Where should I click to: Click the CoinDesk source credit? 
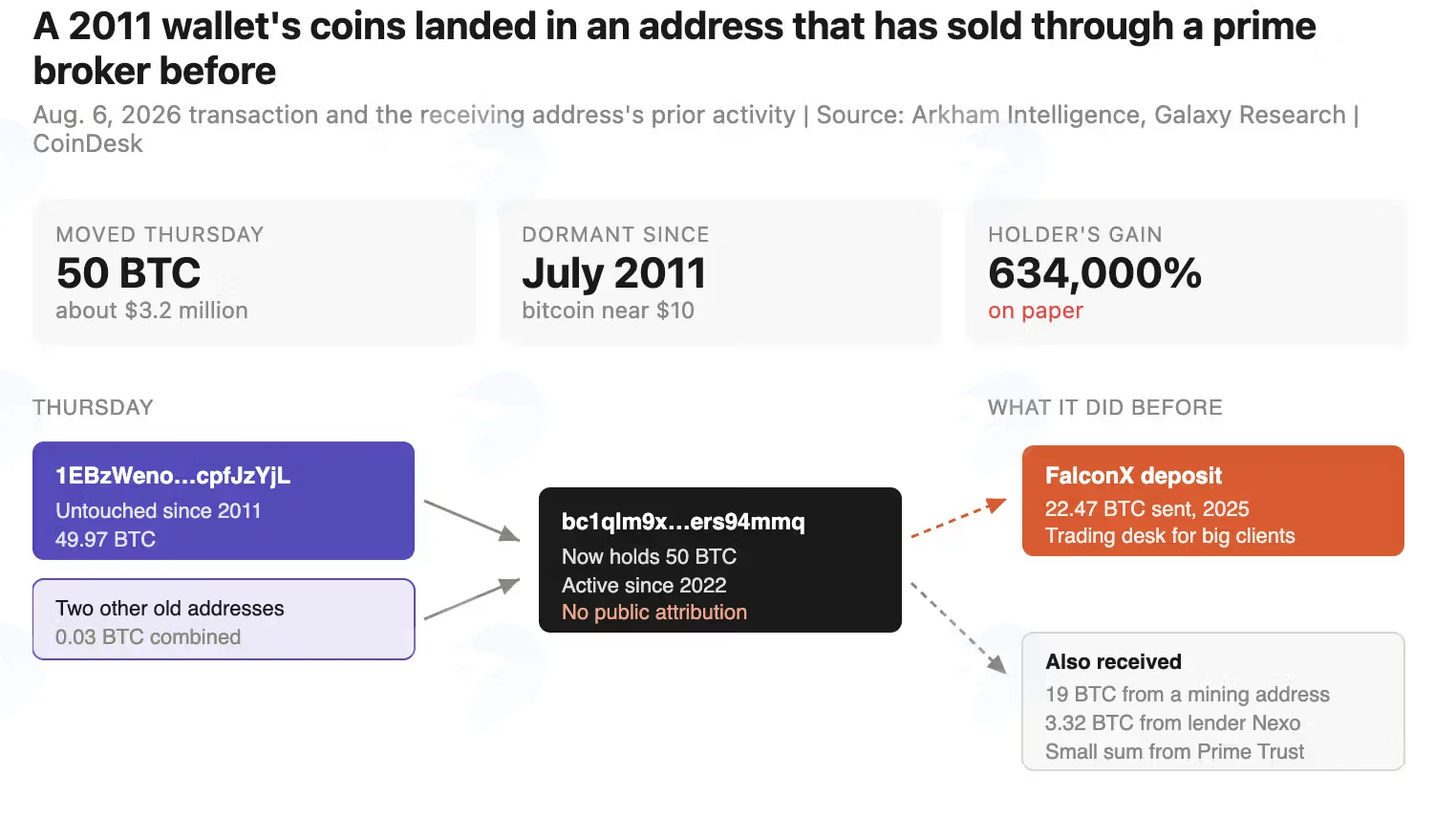[88, 143]
